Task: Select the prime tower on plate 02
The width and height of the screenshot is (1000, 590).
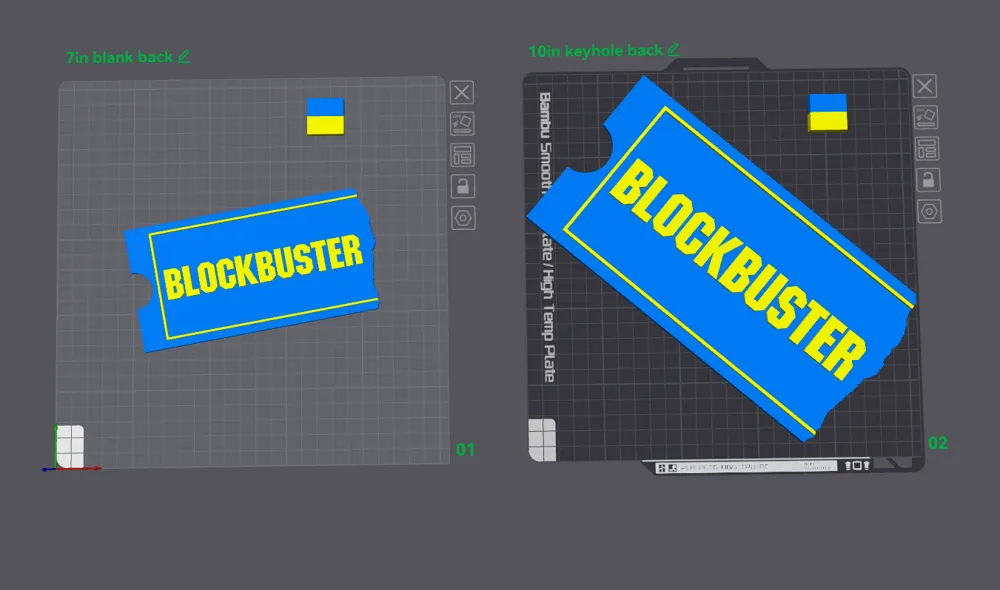Action: point(828,112)
